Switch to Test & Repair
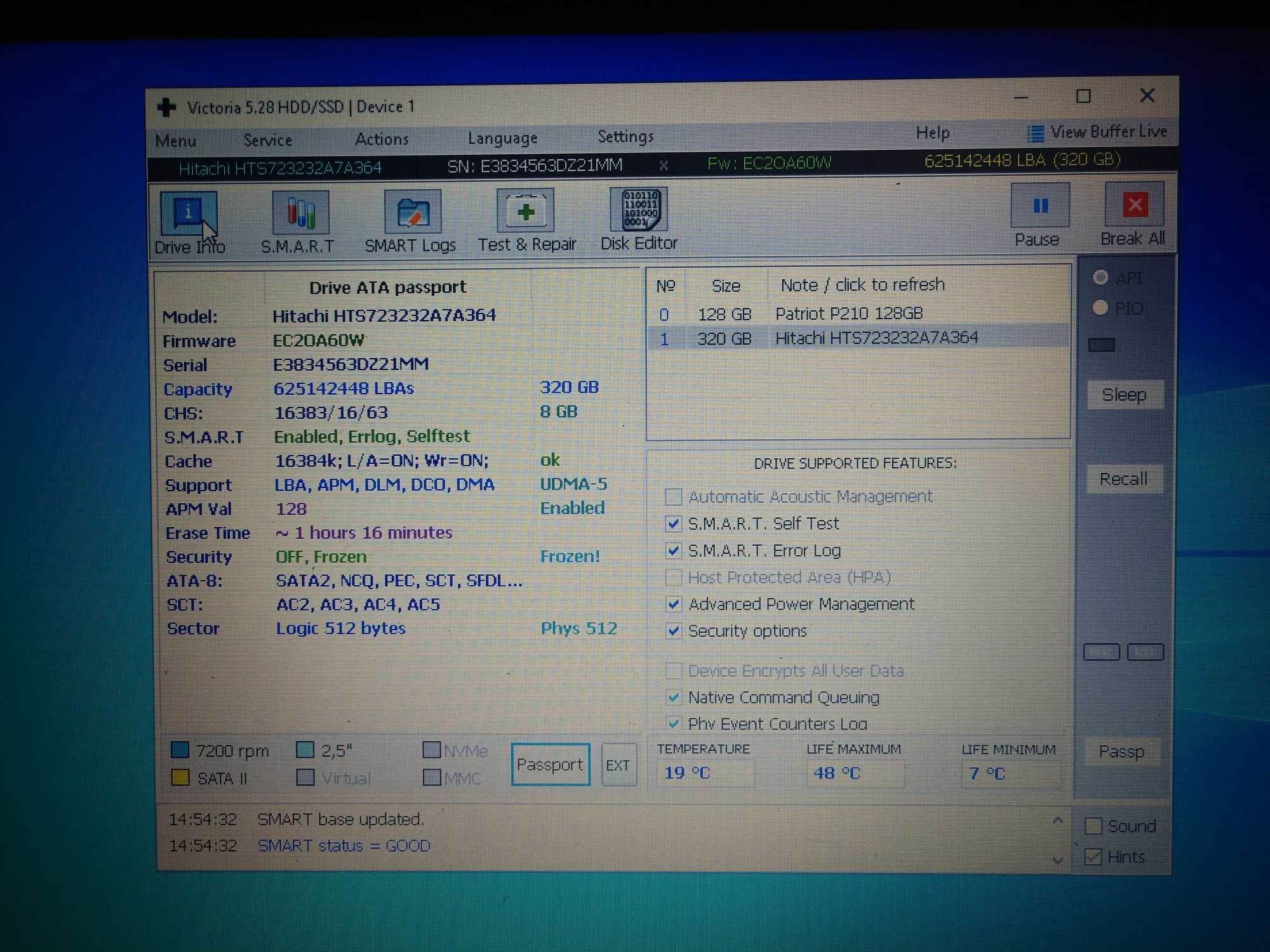 (x=526, y=220)
